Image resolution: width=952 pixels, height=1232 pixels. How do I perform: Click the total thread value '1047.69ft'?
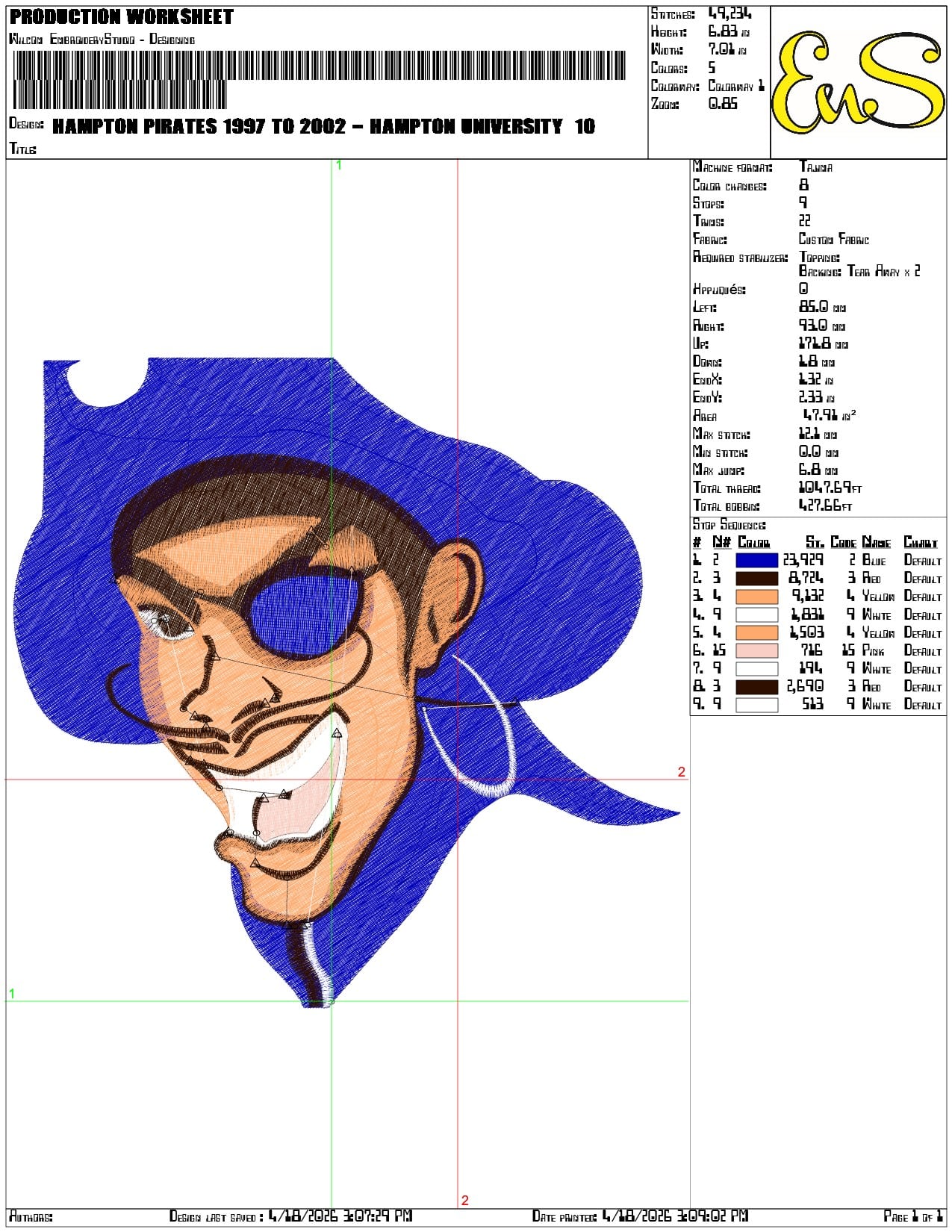(x=830, y=488)
